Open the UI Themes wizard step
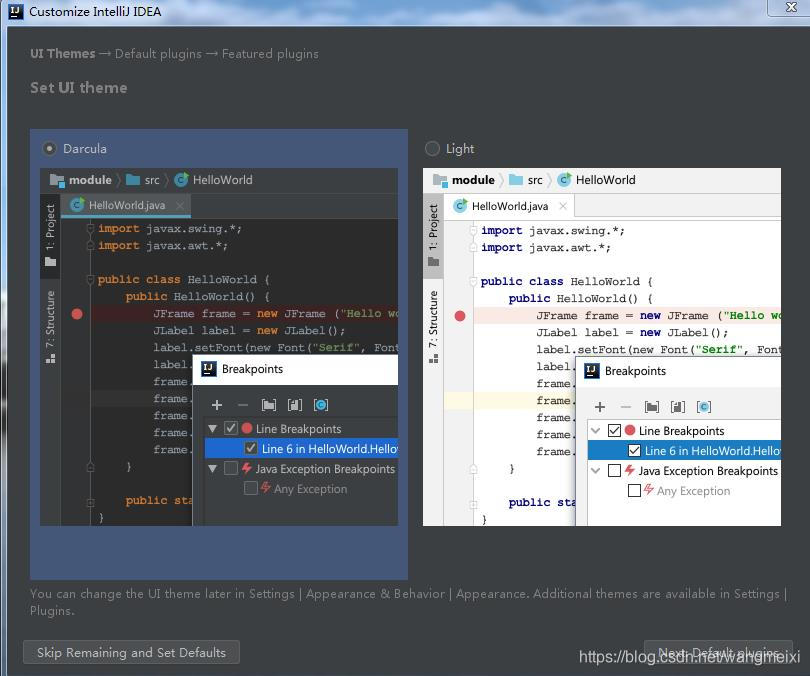 [x=63, y=54]
